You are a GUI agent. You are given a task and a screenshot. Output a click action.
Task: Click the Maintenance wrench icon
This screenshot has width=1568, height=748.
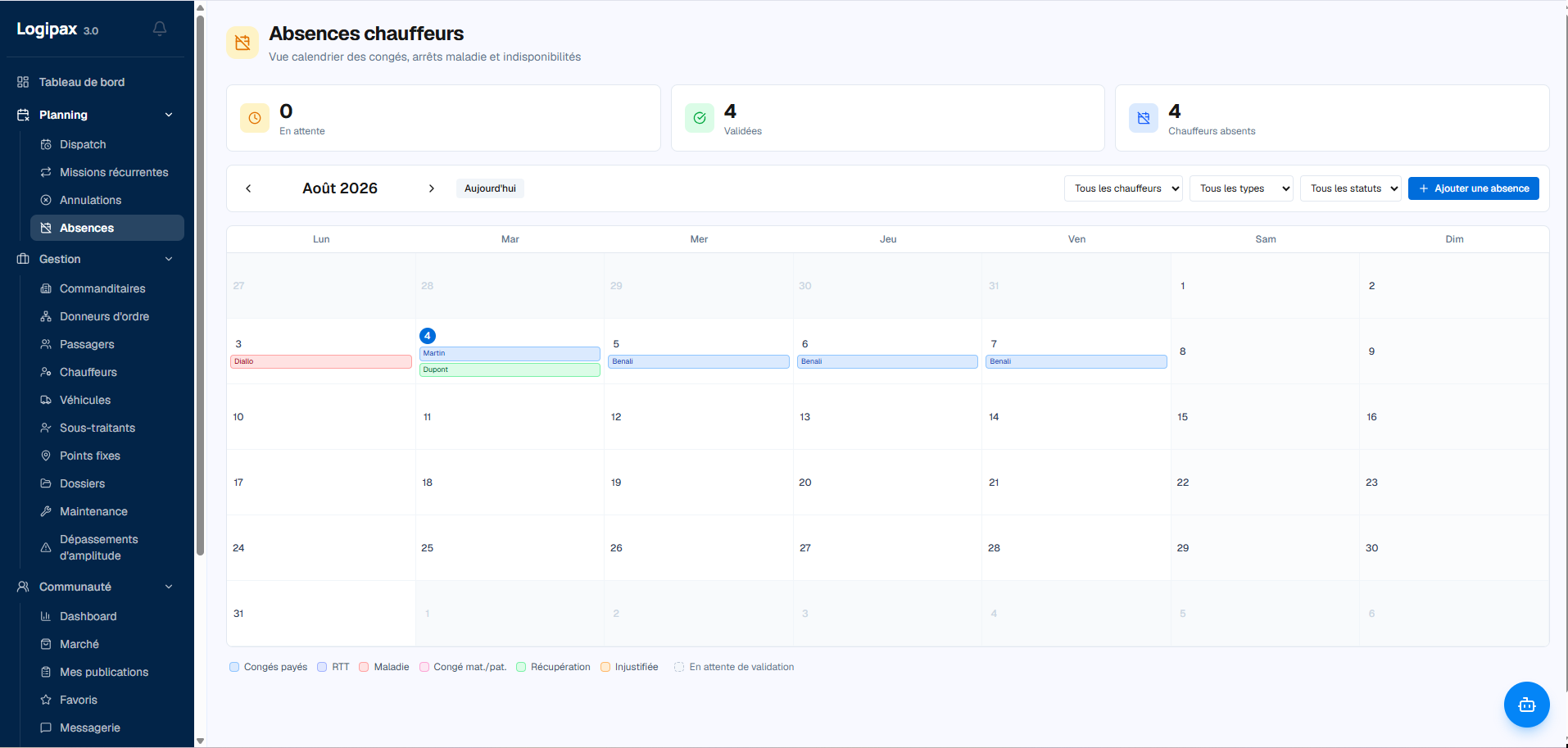click(46, 511)
